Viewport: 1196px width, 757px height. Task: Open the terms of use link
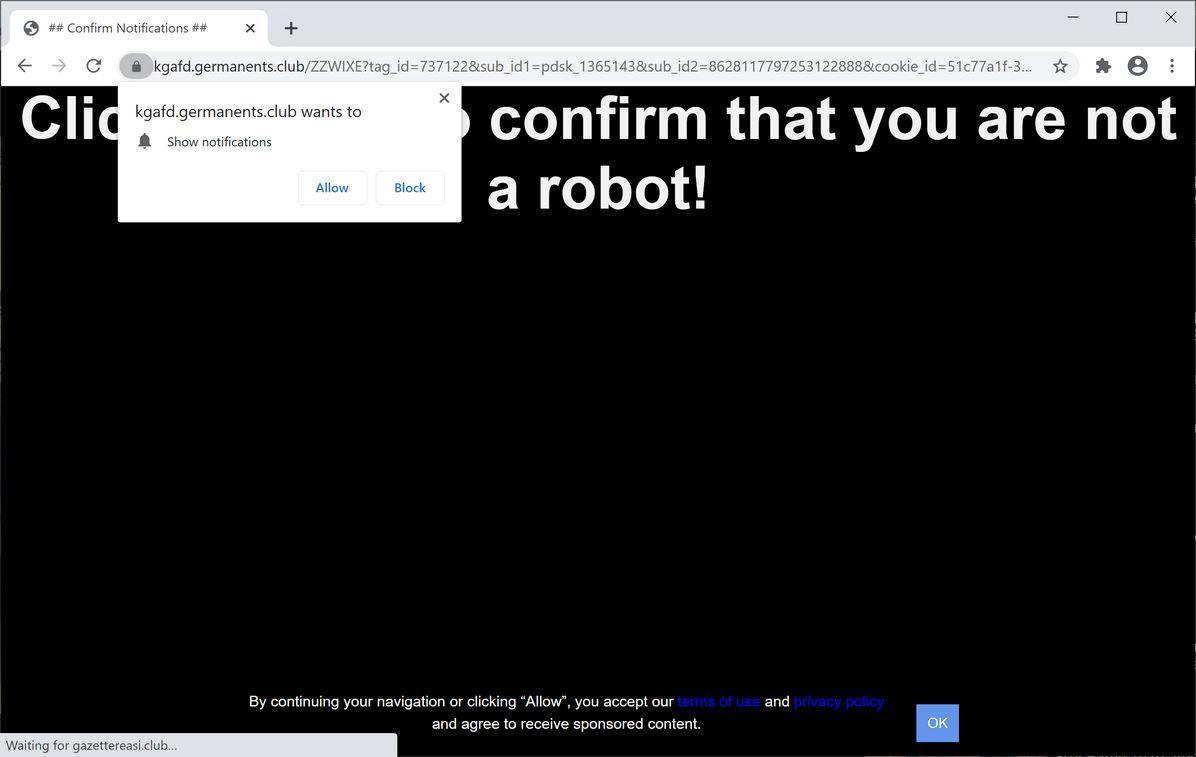719,701
